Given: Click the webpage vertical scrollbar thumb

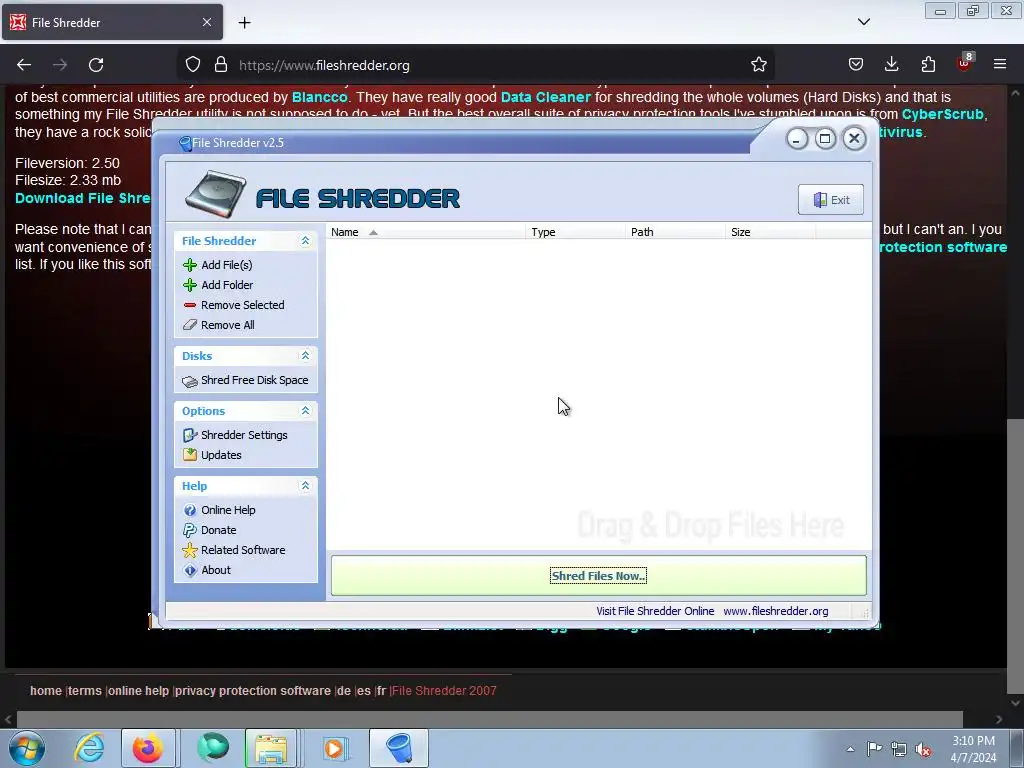Looking at the screenshot, I should (1015, 555).
